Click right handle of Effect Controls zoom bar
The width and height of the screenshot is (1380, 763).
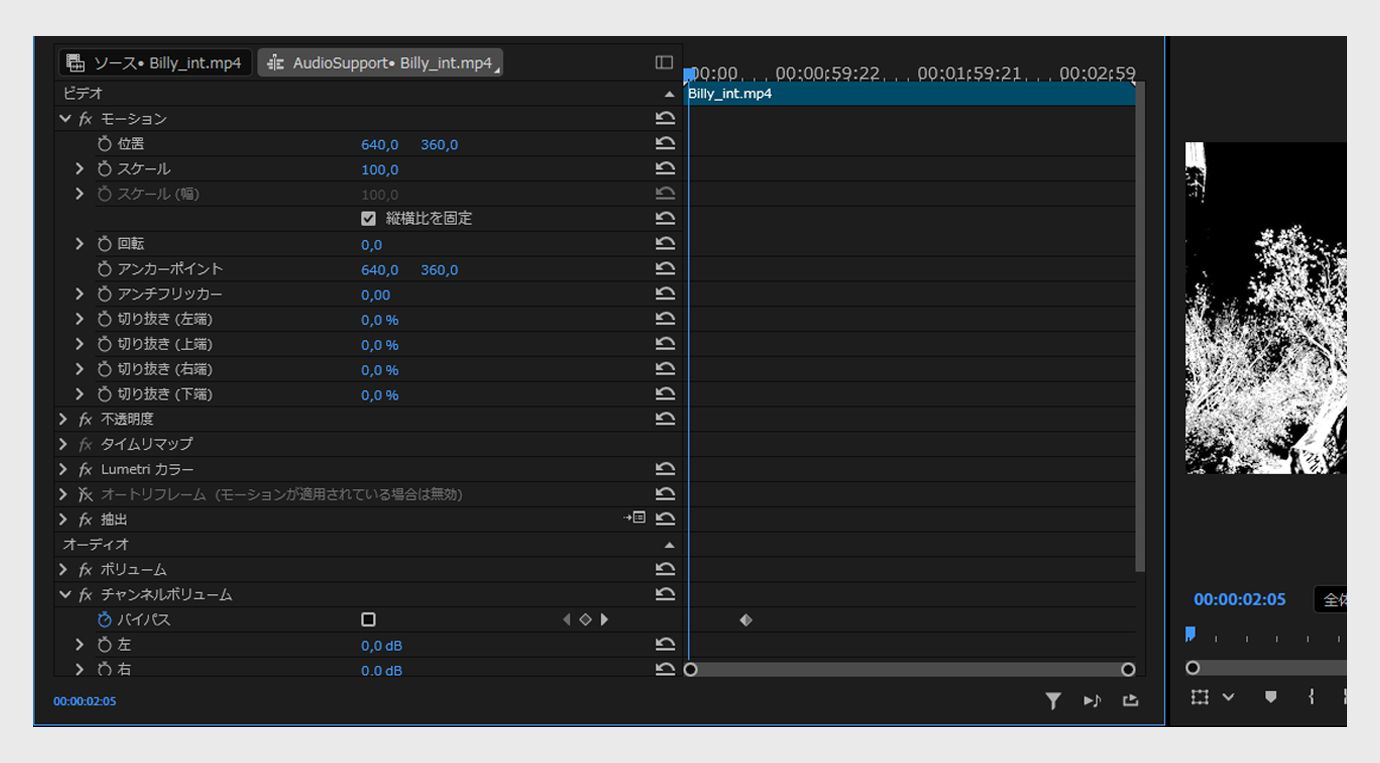coord(1128,669)
